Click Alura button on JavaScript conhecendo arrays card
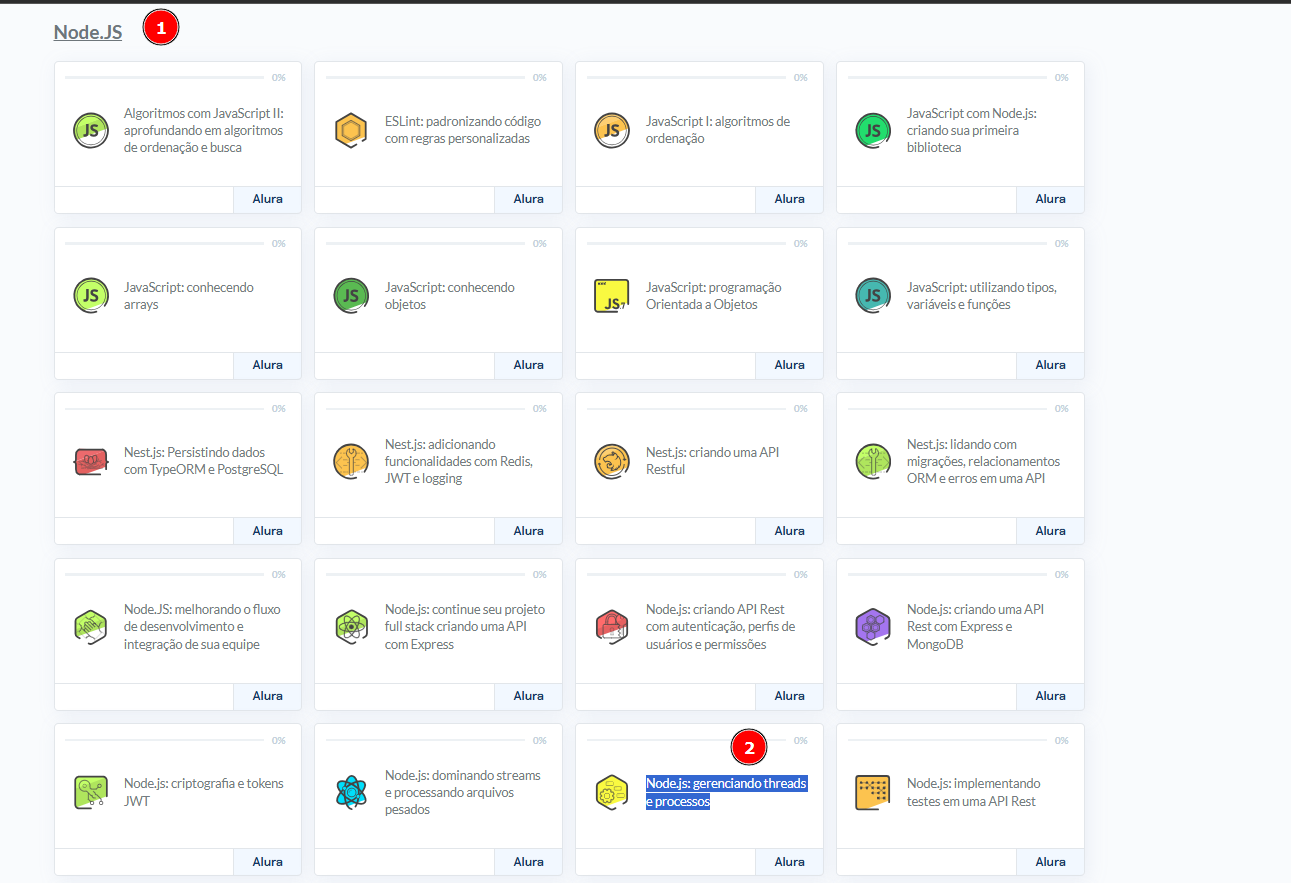This screenshot has height=883, width=1291. (267, 365)
